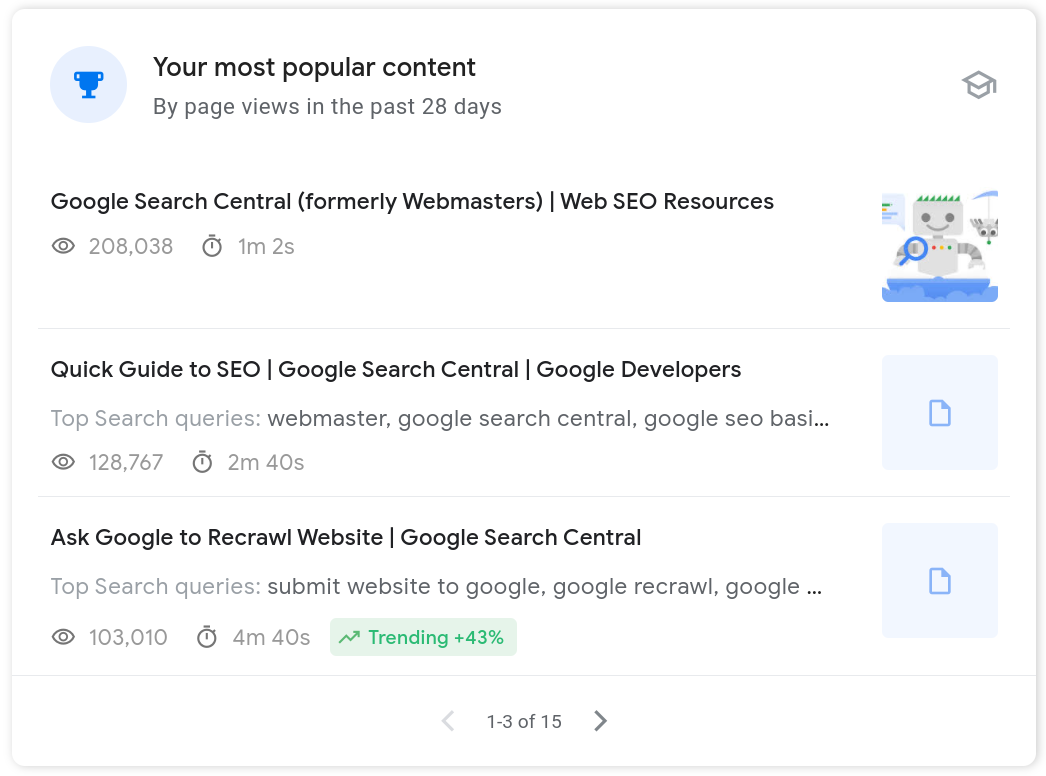Click the 1-3 of 15 pagination label

[x=523, y=720]
